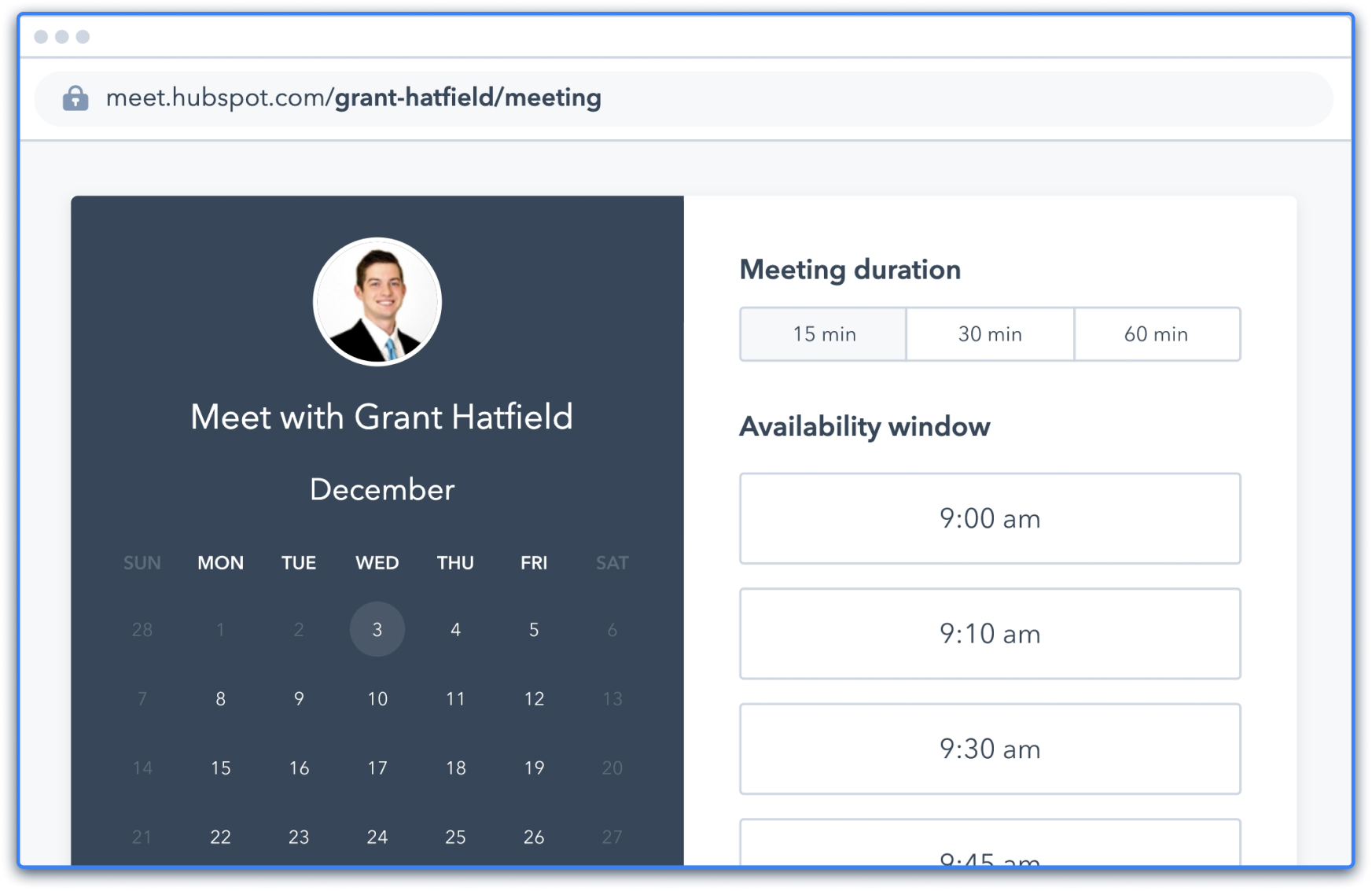The width and height of the screenshot is (1372, 891).
Task: Click the third grey window control dot
Action: 83,36
